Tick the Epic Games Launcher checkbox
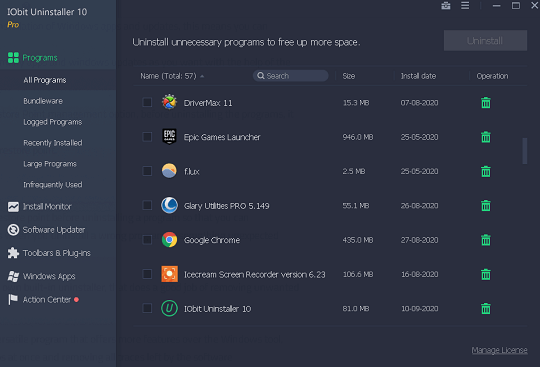This screenshot has width=540, height=367. (x=147, y=137)
